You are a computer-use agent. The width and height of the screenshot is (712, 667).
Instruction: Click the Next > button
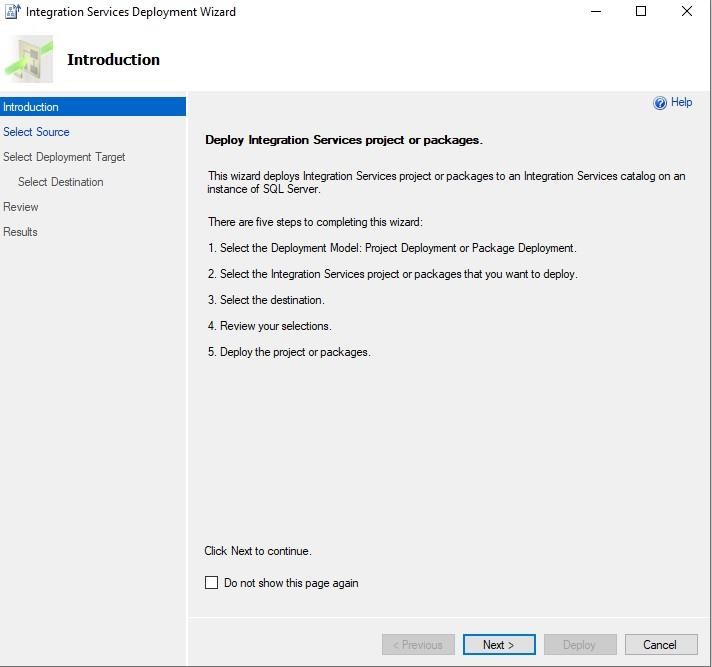tap(499, 645)
